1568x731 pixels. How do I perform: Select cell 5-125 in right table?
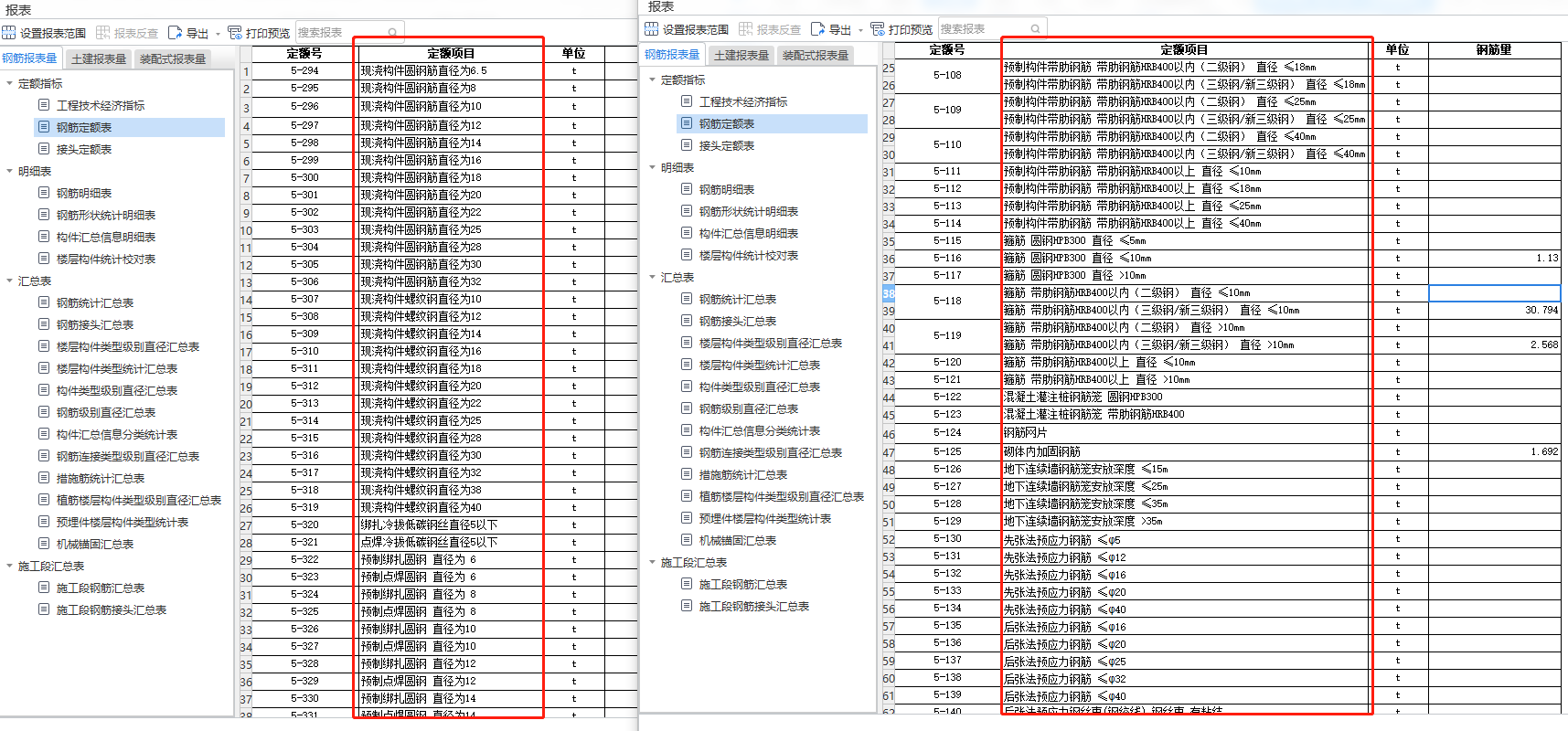(947, 451)
